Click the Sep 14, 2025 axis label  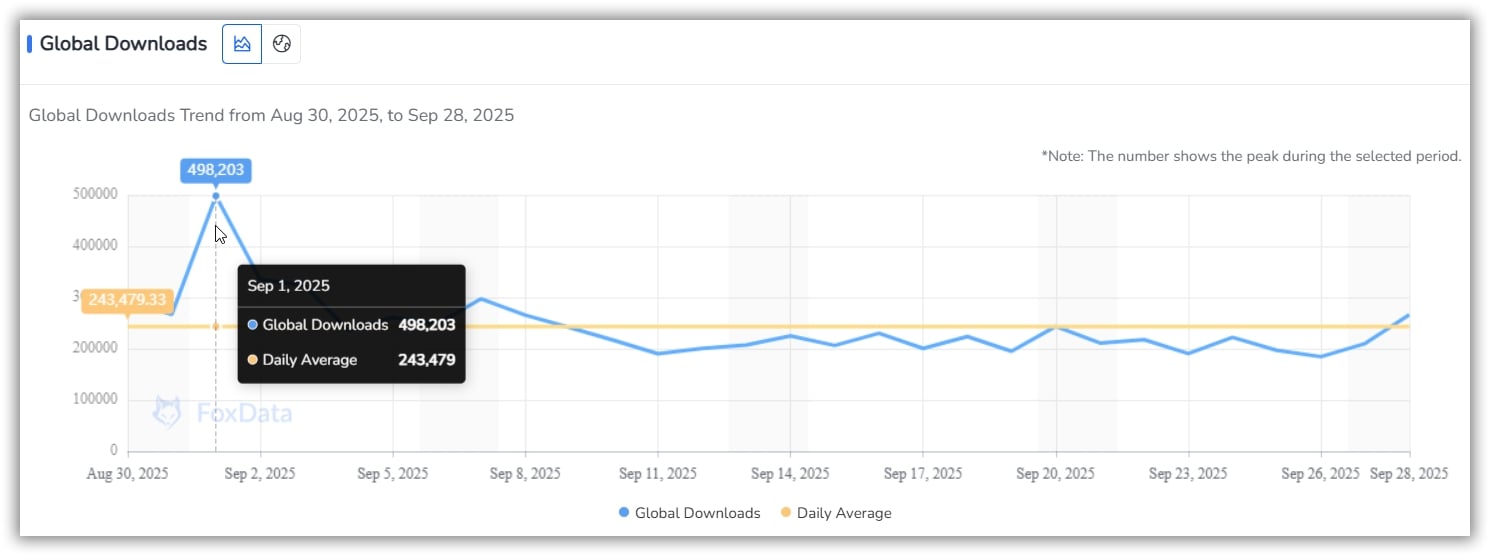(x=790, y=474)
